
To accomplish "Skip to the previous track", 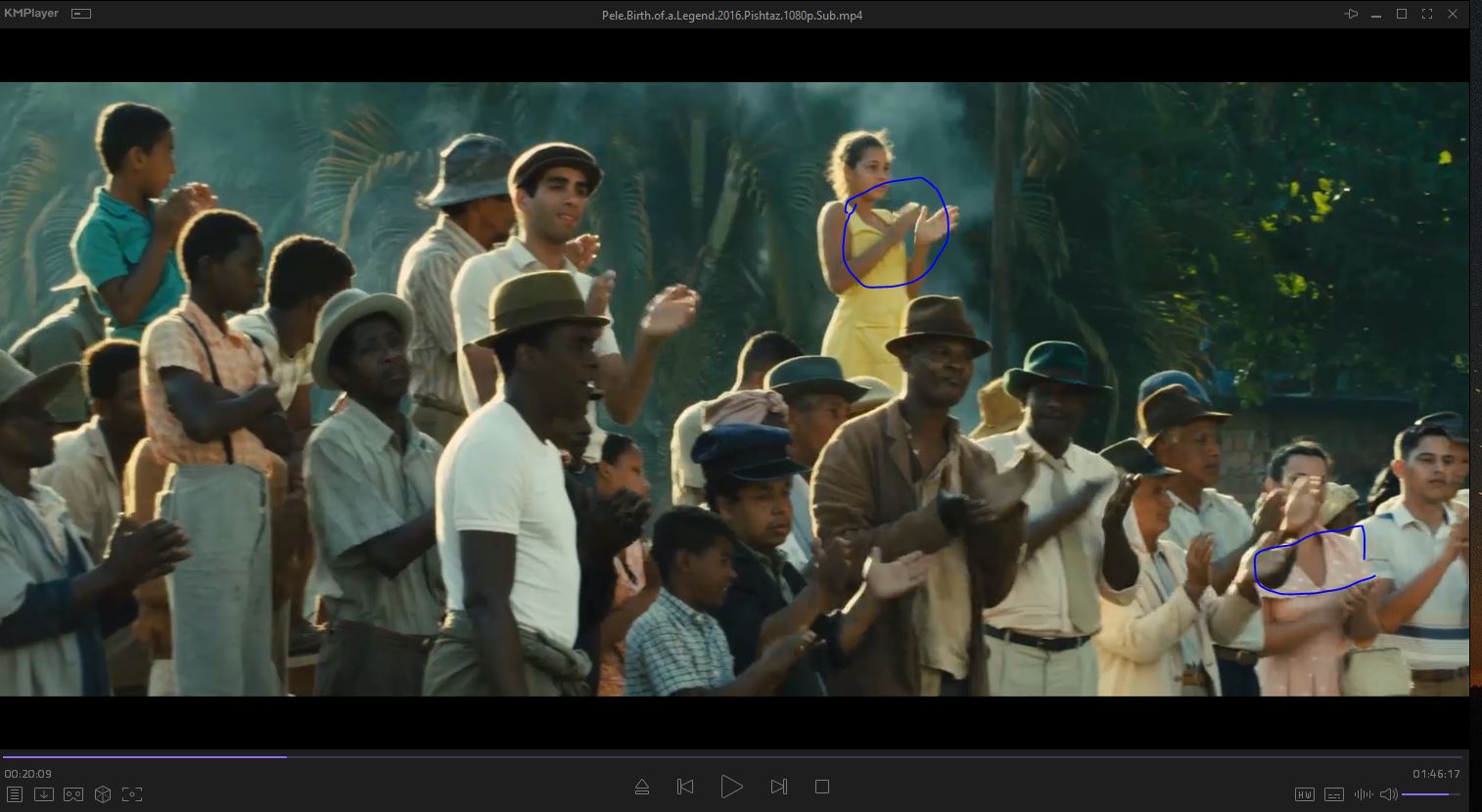I will coord(685,787).
